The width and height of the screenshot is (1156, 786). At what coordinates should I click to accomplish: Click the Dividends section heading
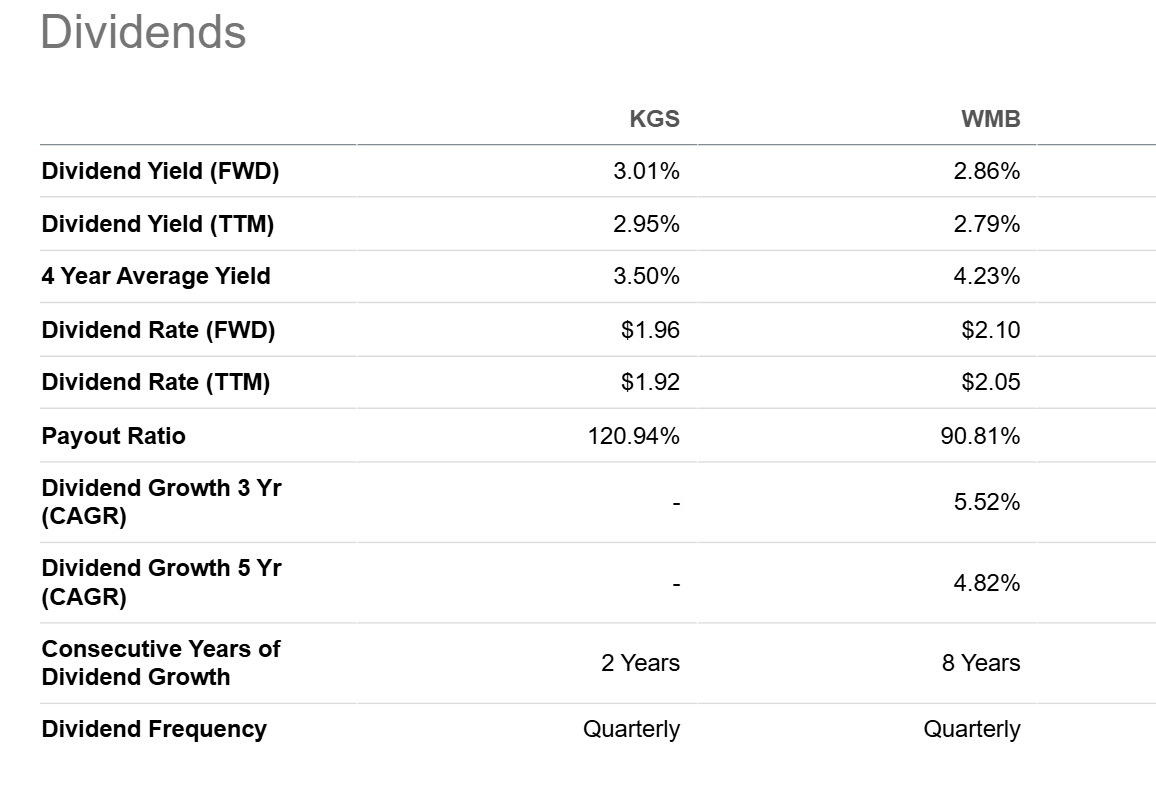[x=143, y=32]
